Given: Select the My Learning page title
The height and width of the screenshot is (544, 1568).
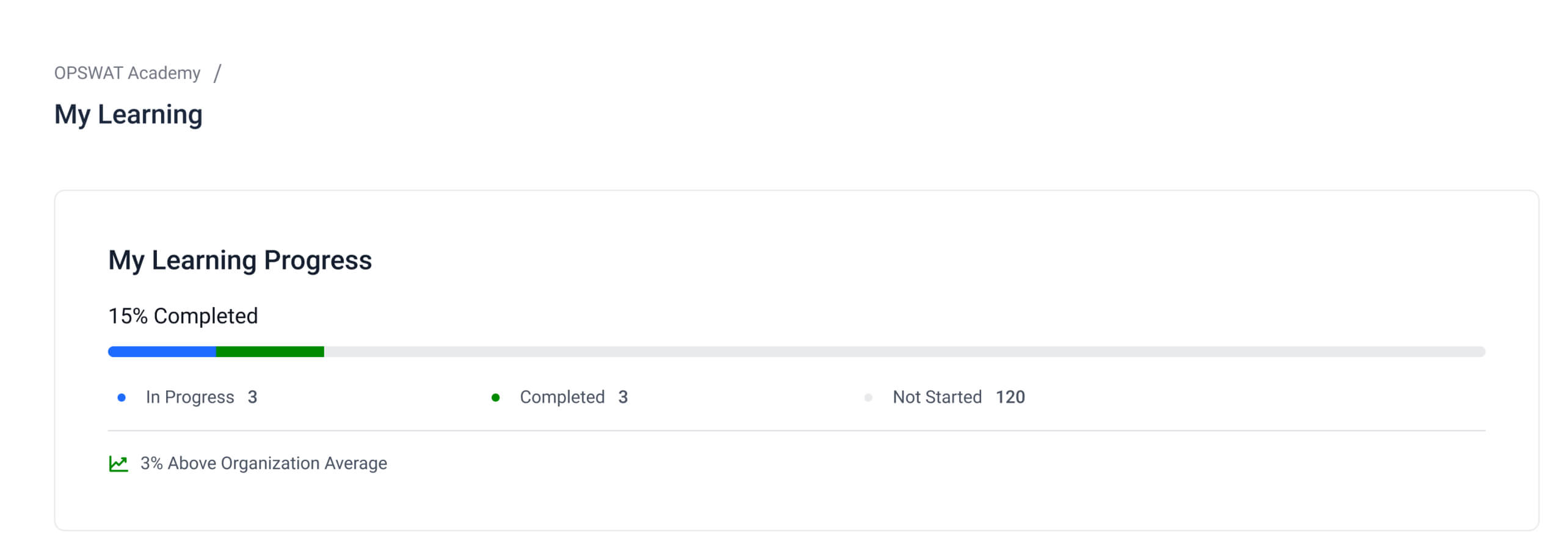Looking at the screenshot, I should [x=128, y=115].
